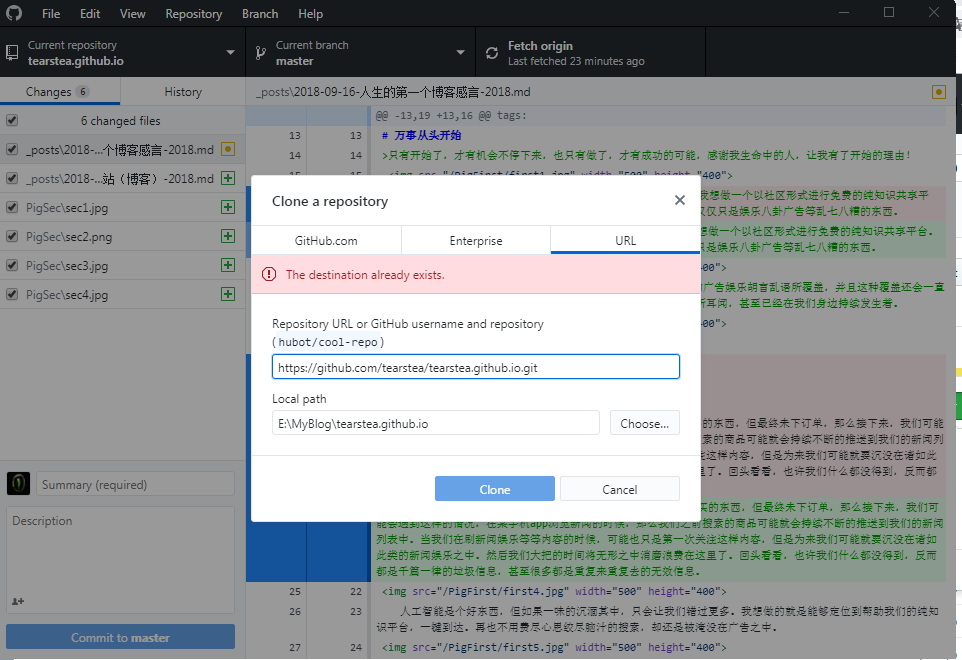Click the diff line with first4.jpg image tag

[554, 591]
